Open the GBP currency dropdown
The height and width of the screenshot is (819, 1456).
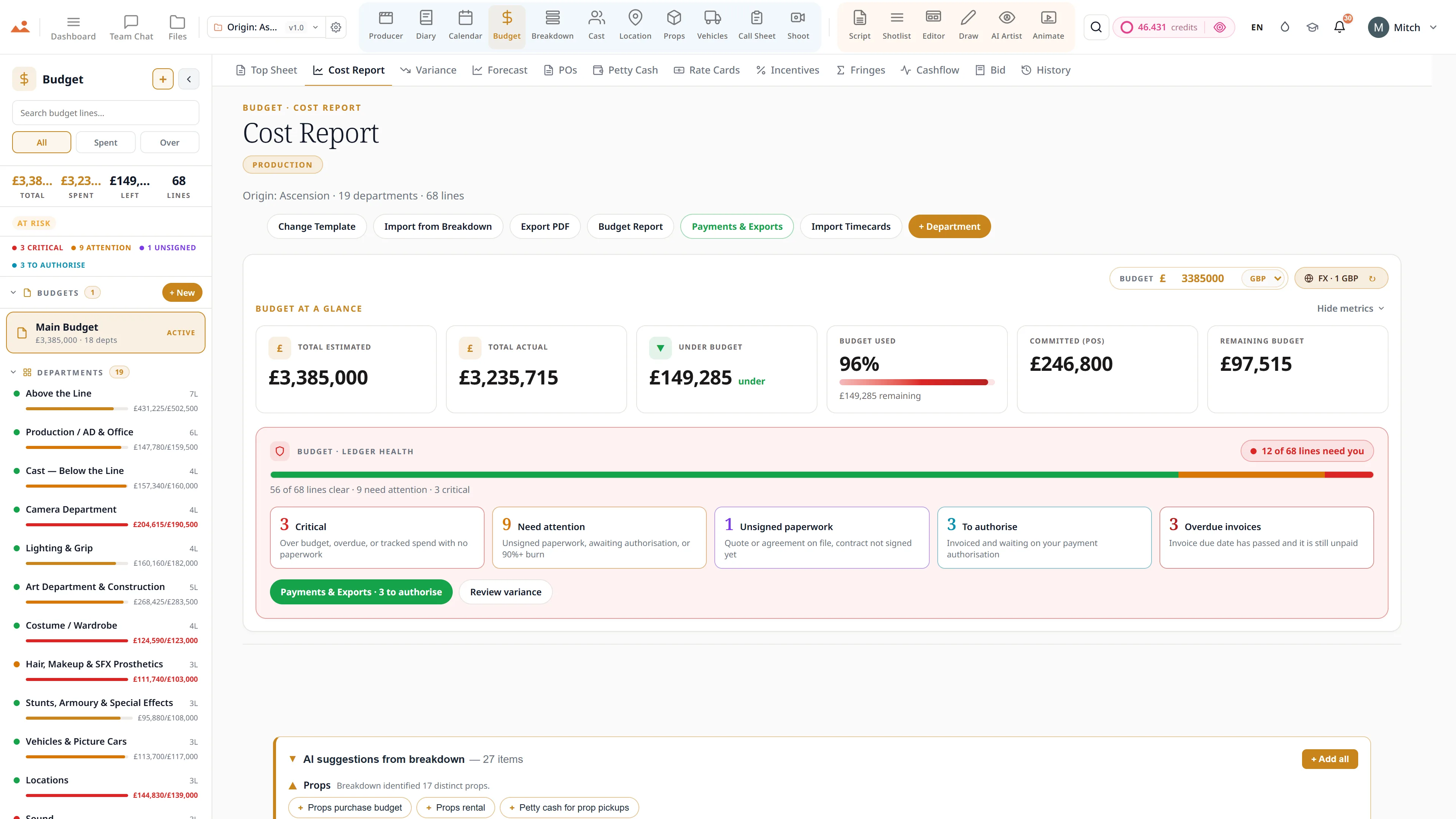(x=1264, y=279)
